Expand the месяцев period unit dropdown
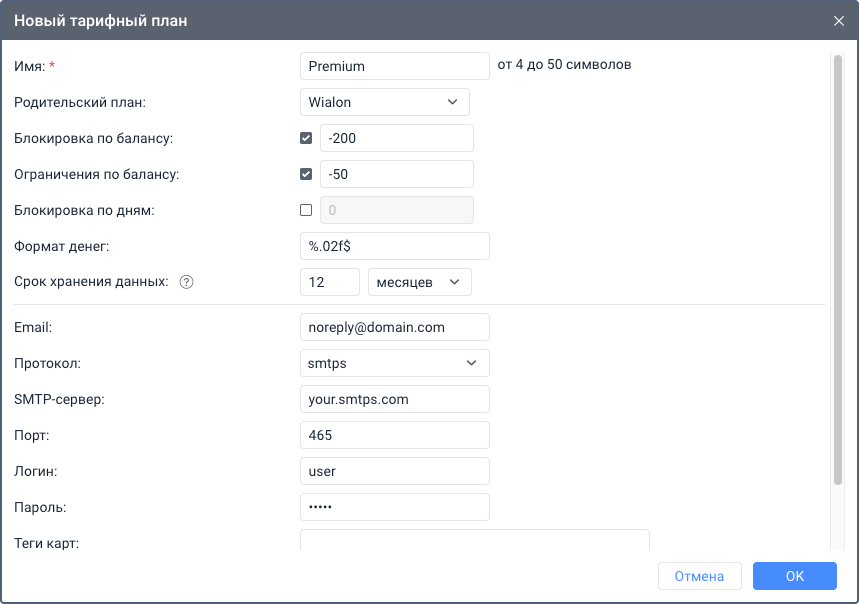This screenshot has width=859, height=604. tap(419, 282)
